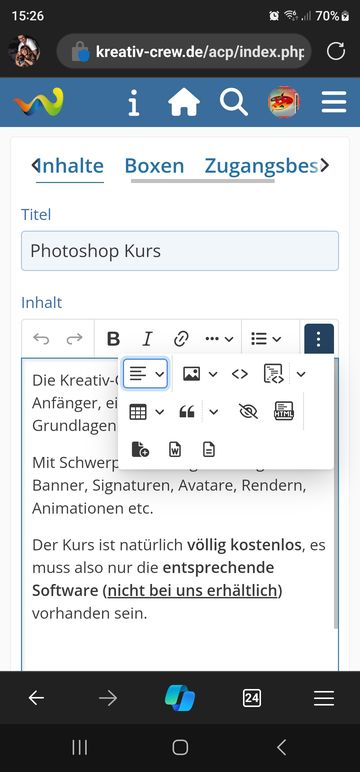Click the Titel field containing Photoshop Kurs
This screenshot has height=772, width=360.
click(x=180, y=251)
